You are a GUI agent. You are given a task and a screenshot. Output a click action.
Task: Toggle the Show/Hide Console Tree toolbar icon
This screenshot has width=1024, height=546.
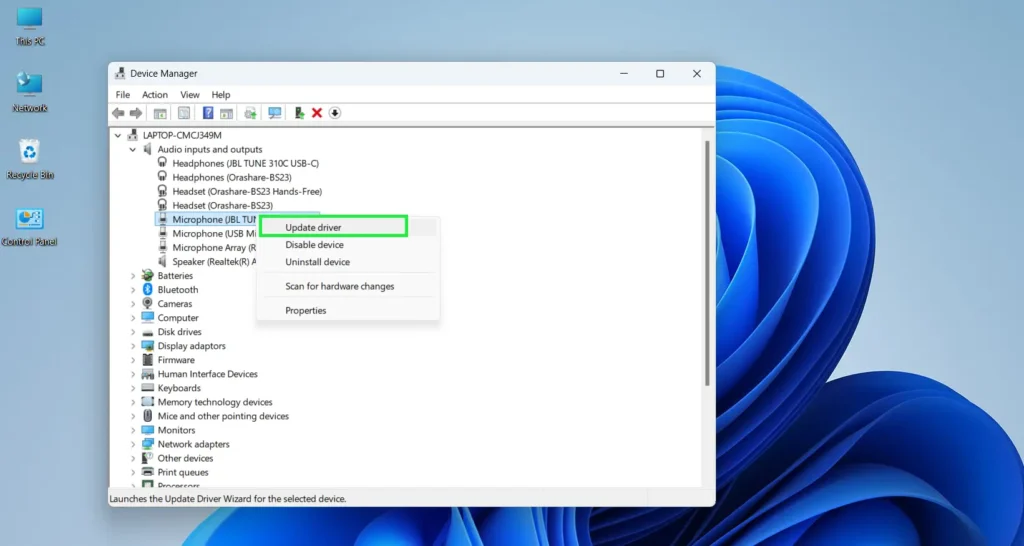click(160, 113)
